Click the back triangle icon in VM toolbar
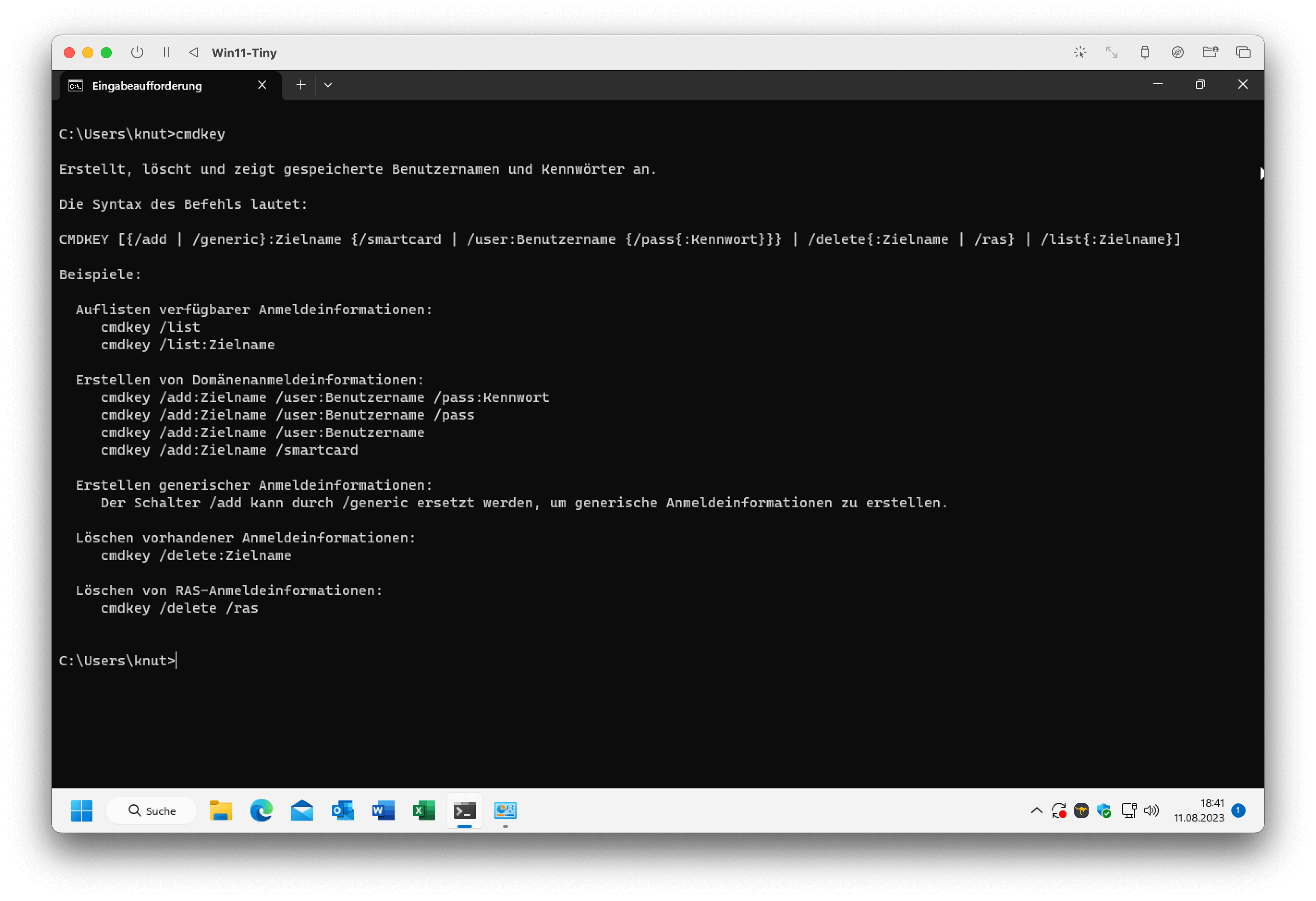The image size is (1316, 901). (194, 53)
